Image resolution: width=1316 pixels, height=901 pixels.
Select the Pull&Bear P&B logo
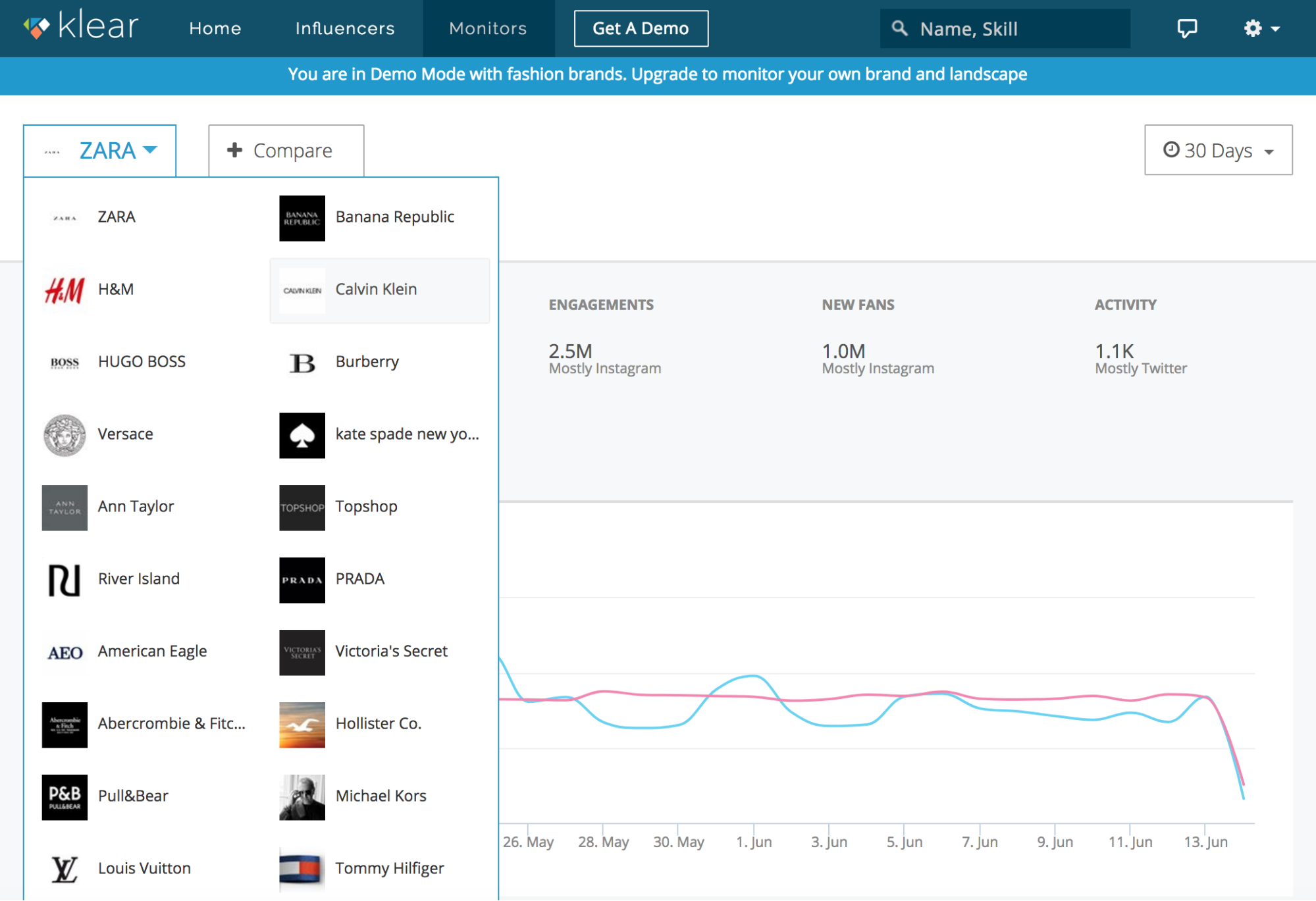click(65, 797)
